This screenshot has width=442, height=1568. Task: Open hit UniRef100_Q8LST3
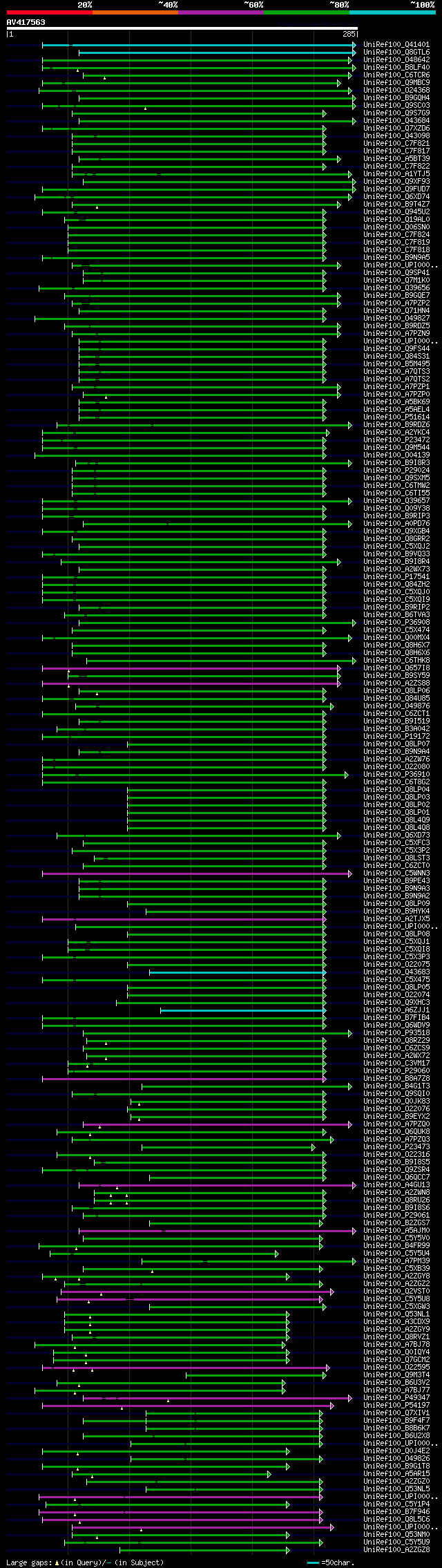coord(396,858)
